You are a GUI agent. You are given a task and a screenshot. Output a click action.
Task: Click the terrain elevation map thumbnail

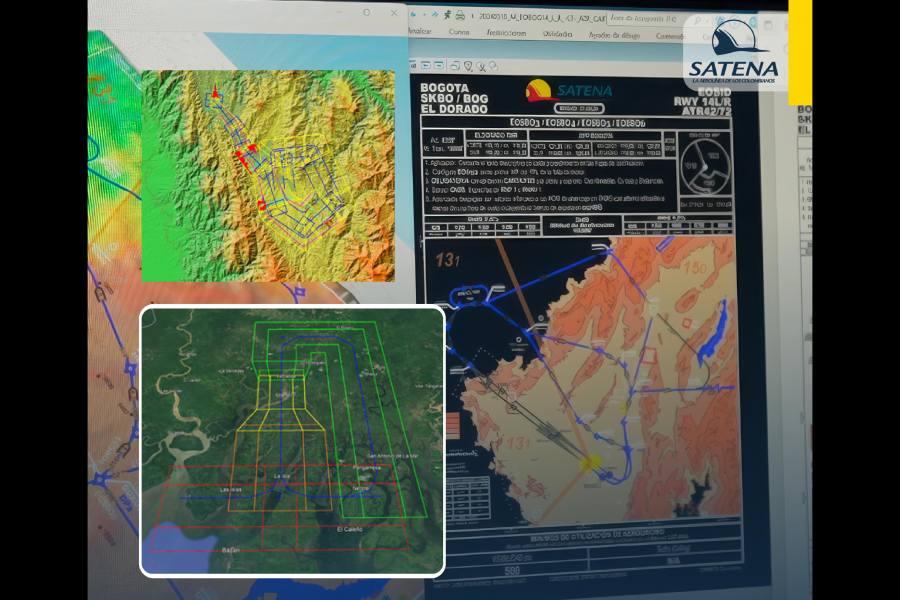[x=268, y=176]
